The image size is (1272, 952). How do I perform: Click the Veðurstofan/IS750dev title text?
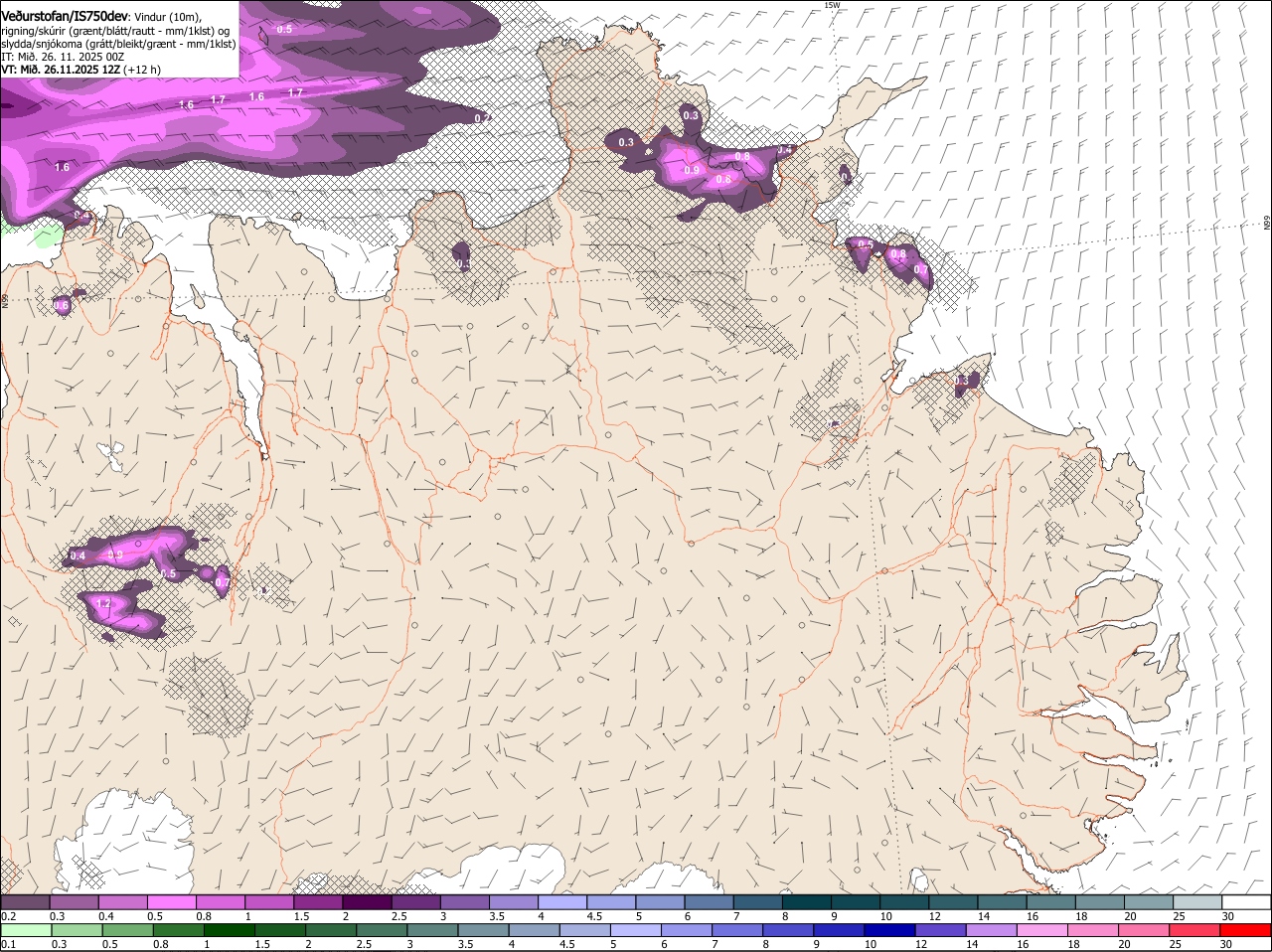tap(65, 17)
